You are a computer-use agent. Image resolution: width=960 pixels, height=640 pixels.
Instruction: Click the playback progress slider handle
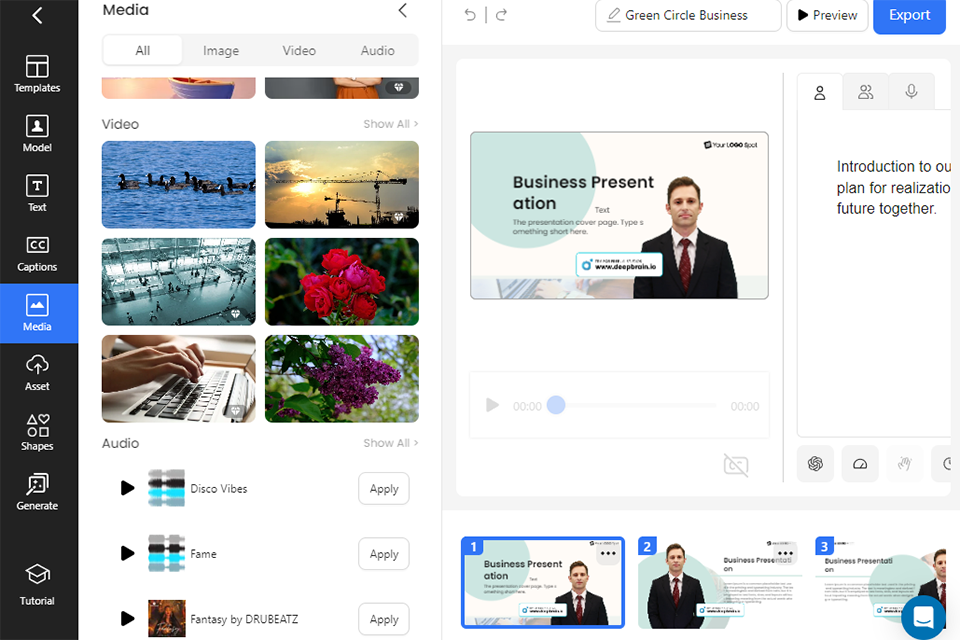click(556, 405)
